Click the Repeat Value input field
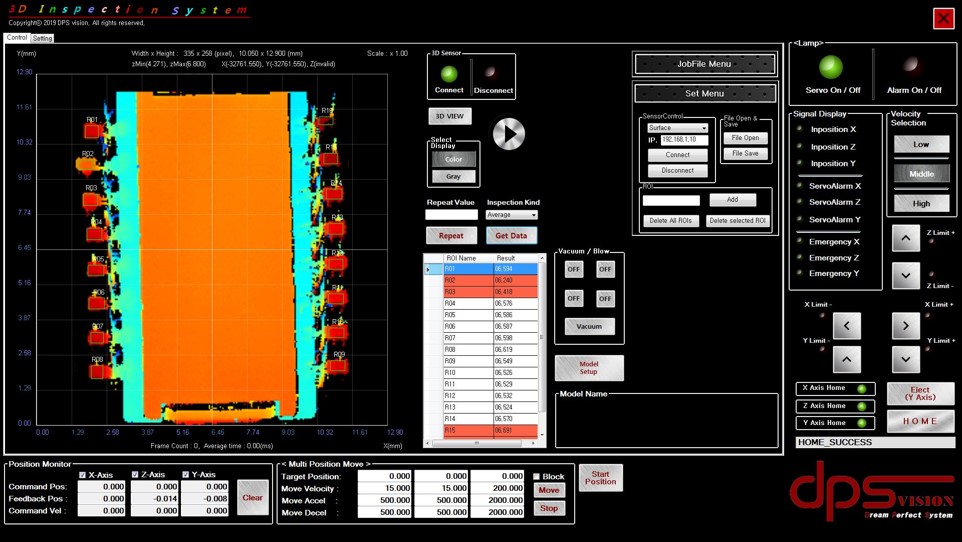Viewport: 962px width, 542px height. click(451, 215)
